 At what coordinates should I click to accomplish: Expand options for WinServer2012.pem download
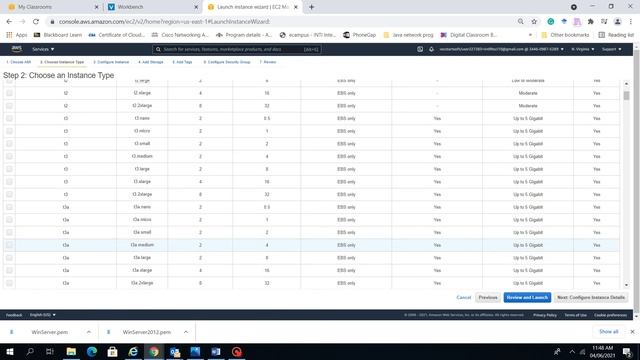pos(186,332)
